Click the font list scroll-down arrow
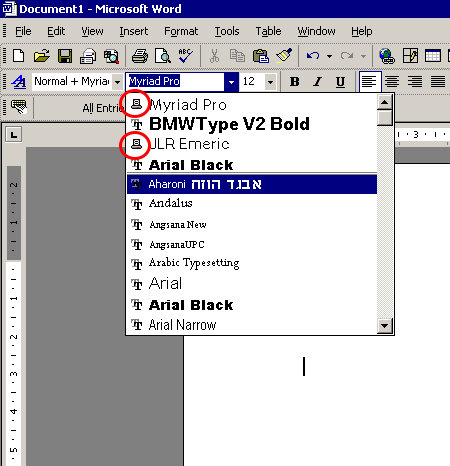Image resolution: width=450 pixels, height=466 pixels. (x=385, y=325)
